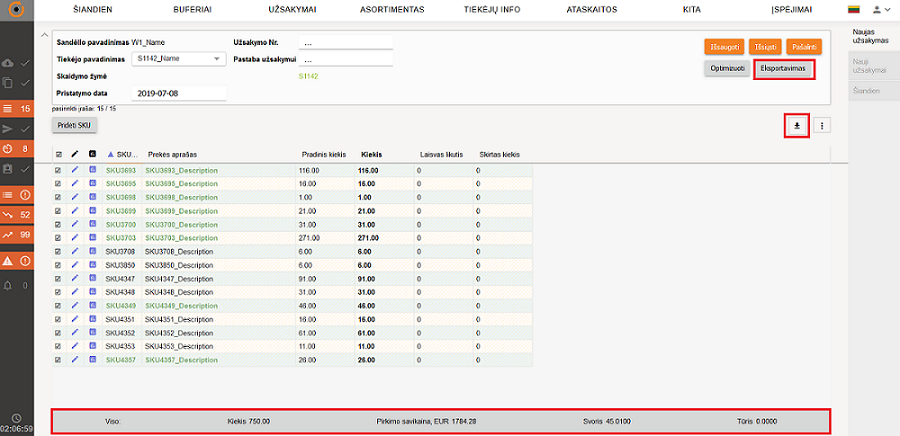The width and height of the screenshot is (900, 436).
Task: Click the bell notifications icon in sidebar
Action: point(9,285)
